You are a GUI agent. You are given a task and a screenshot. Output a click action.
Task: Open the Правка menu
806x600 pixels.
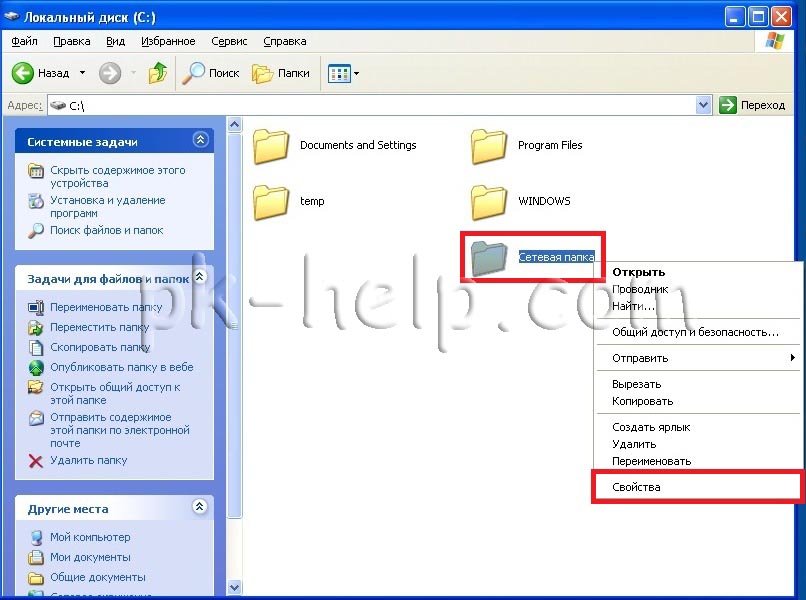point(72,41)
